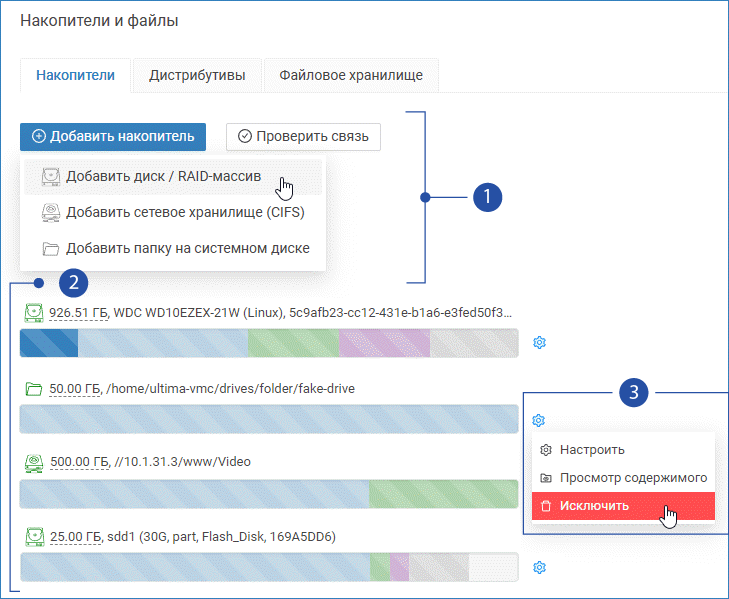The height and width of the screenshot is (599, 729).
Task: Open gear settings for fake-drive folder
Action: pos(540,419)
